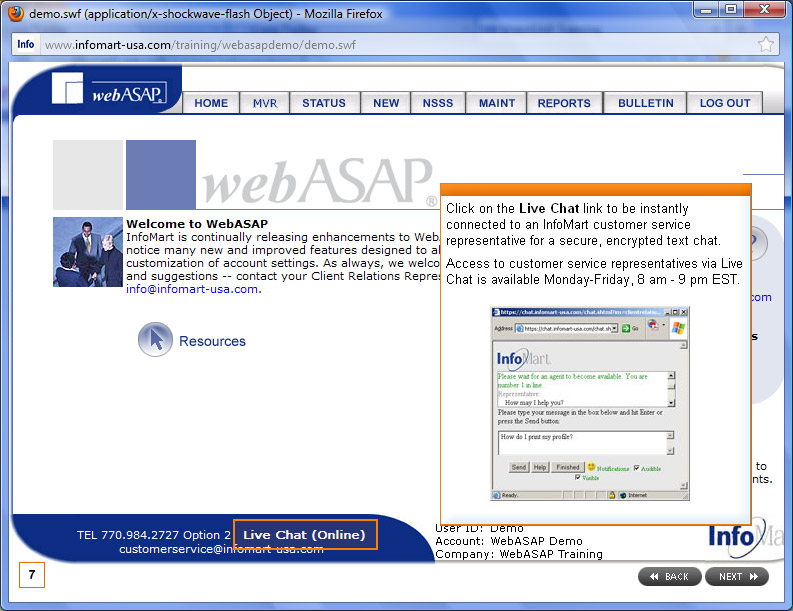Image resolution: width=793 pixels, height=611 pixels.
Task: Switch to the STATUS tab
Action: 324,103
